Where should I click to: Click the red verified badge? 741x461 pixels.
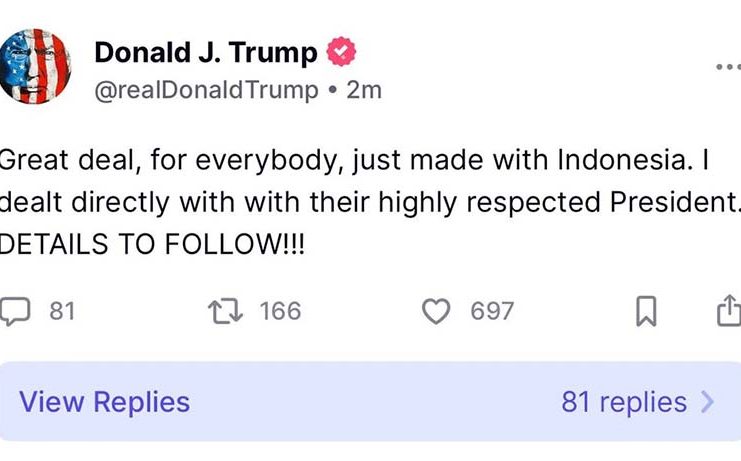[342, 52]
